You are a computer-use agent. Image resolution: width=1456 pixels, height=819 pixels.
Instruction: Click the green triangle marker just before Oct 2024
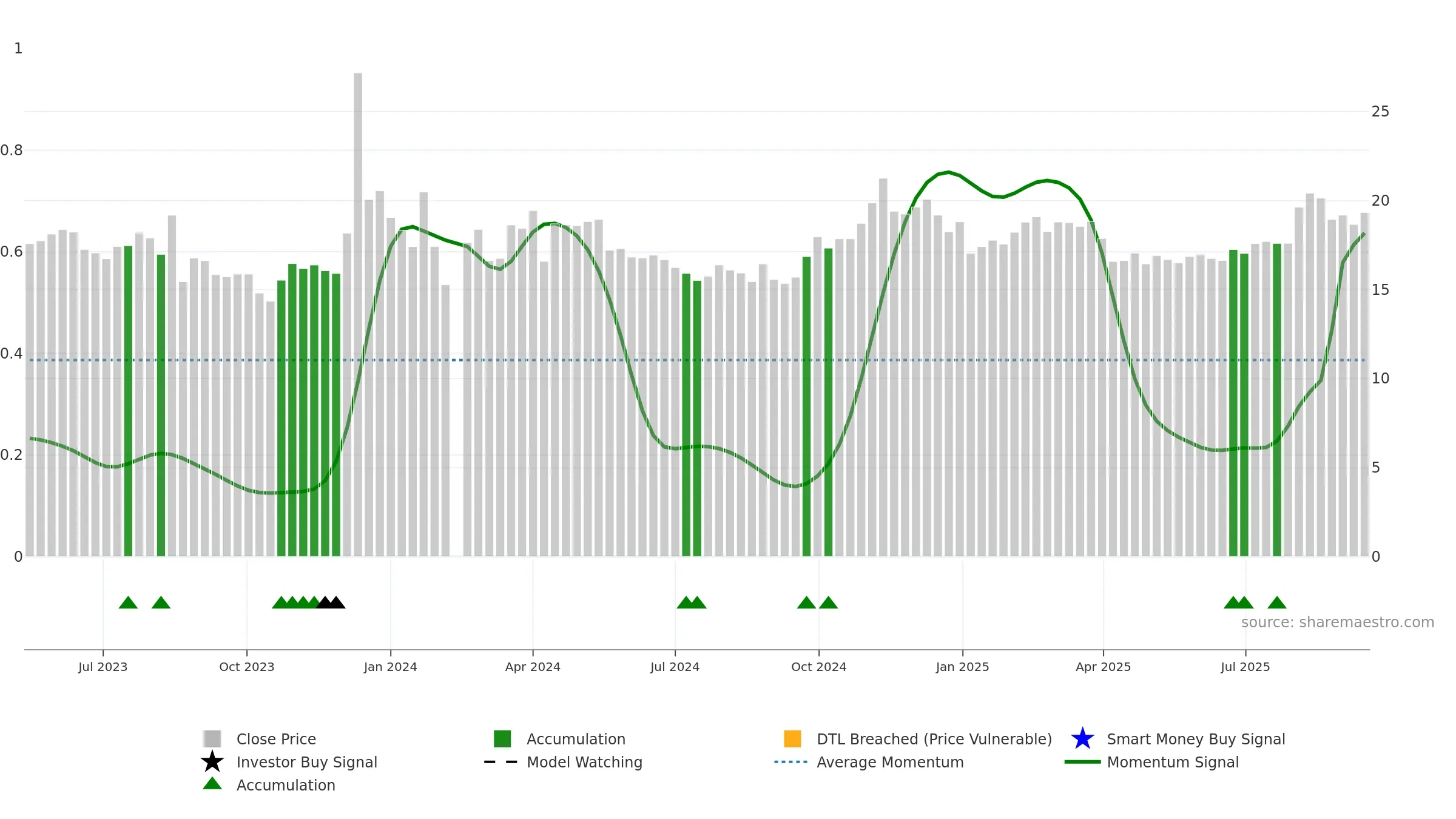[806, 602]
